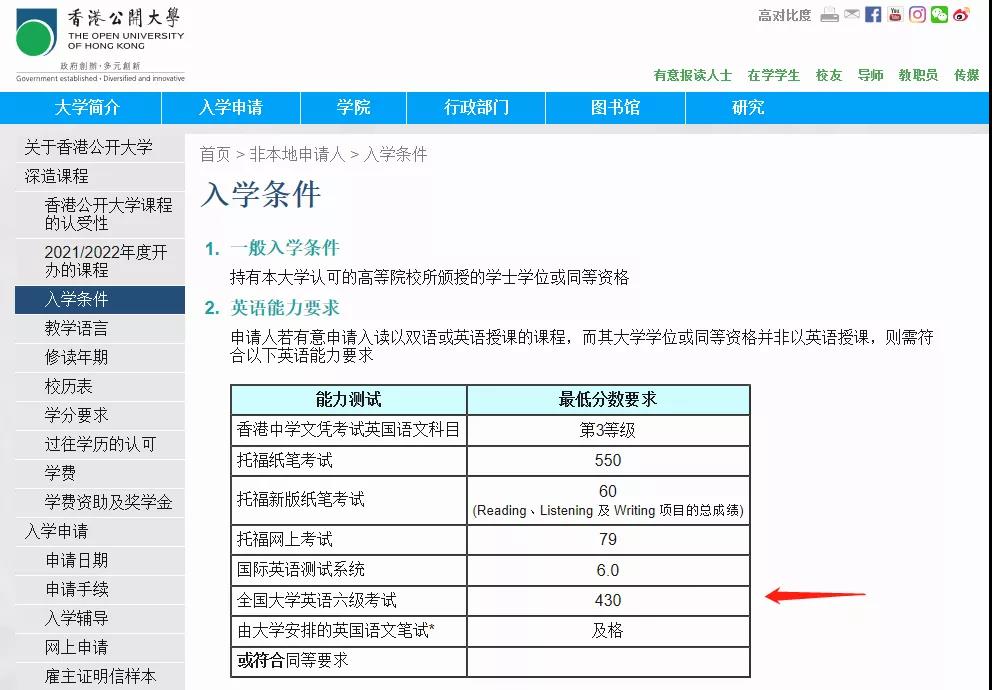Open 有意报读人士 link

coord(692,75)
